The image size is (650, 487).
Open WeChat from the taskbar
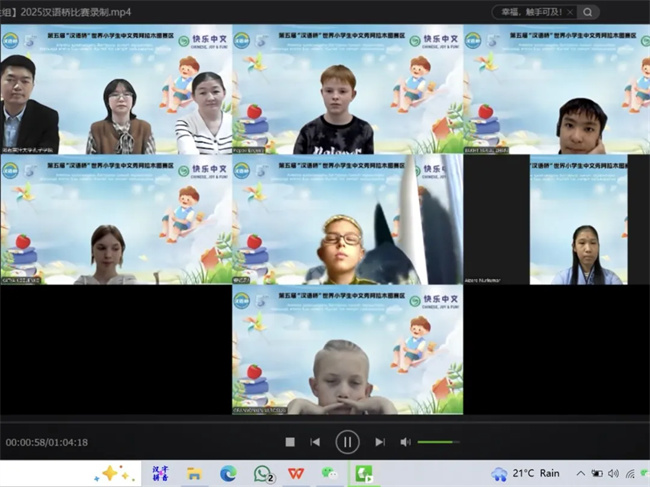click(x=329, y=473)
